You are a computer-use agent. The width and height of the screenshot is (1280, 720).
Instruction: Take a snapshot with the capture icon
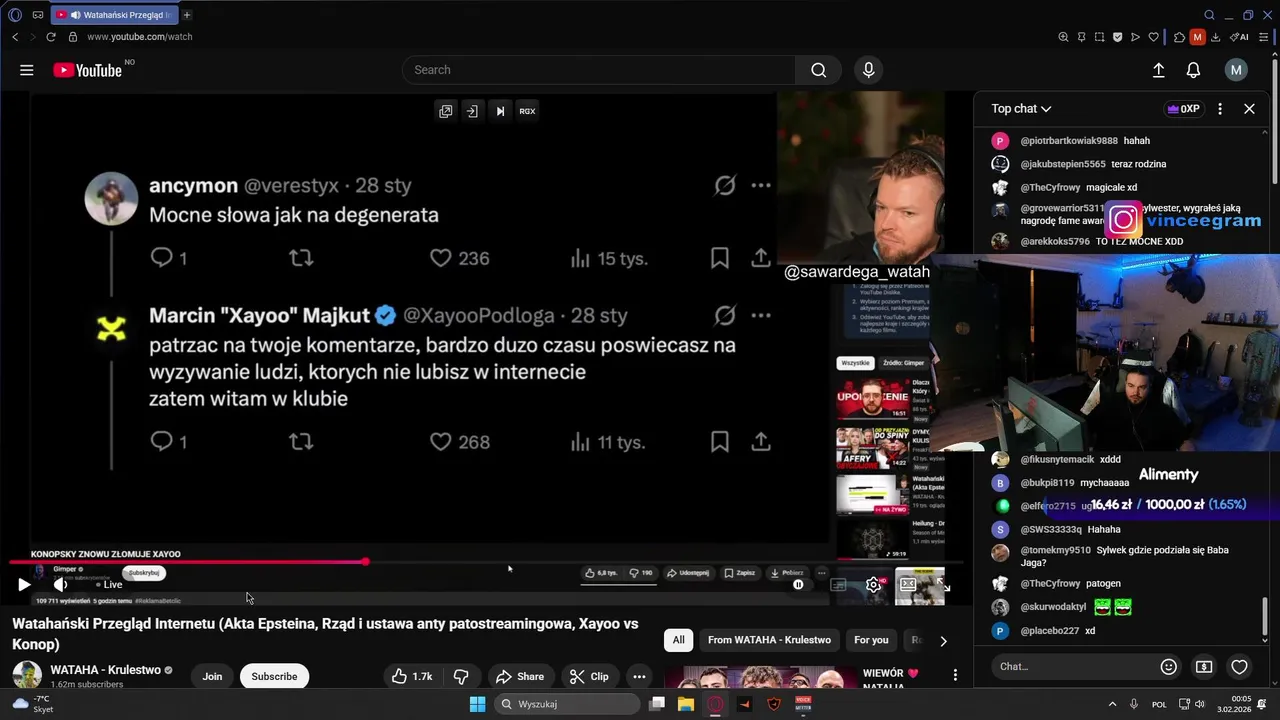(1099, 37)
